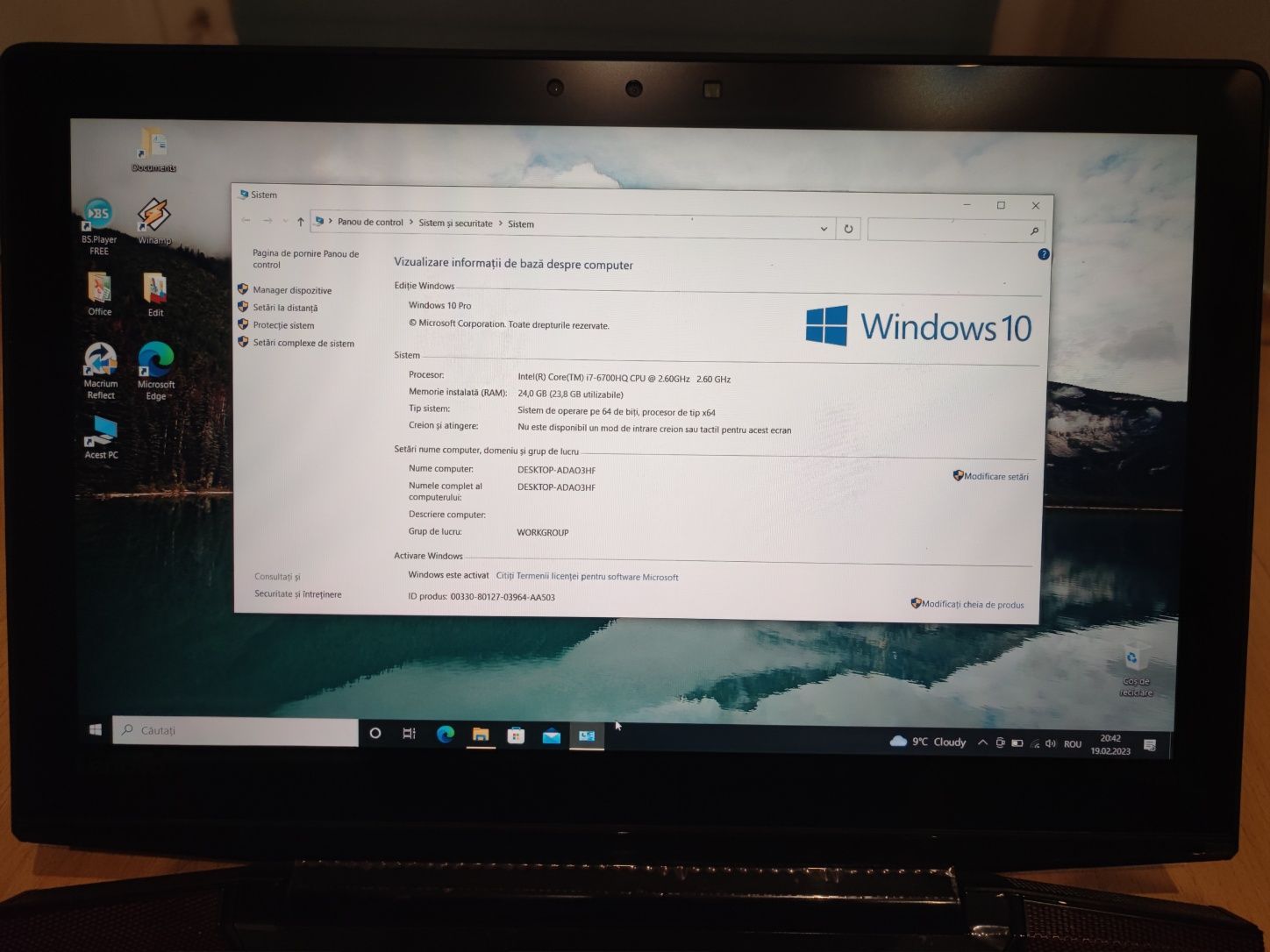Image resolution: width=1270 pixels, height=952 pixels.
Task: Expand the address bar history dropdown
Action: tap(824, 228)
